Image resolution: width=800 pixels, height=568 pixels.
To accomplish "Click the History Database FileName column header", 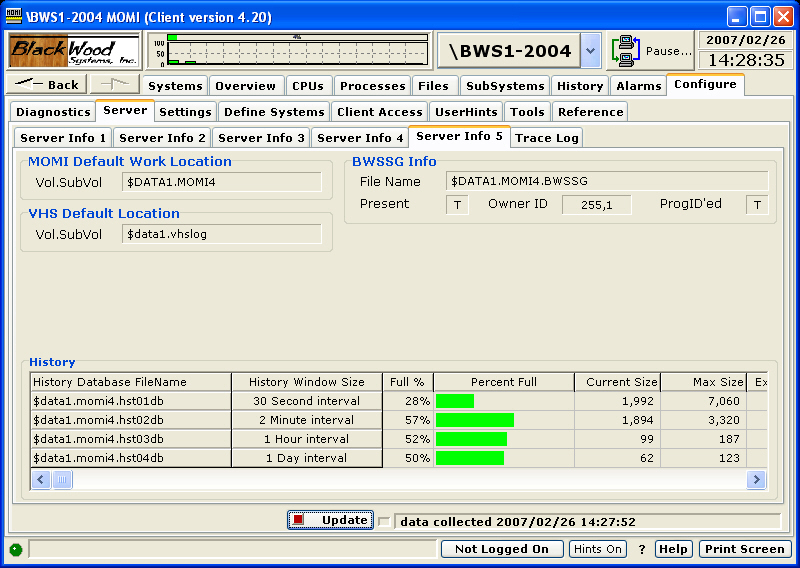I will point(131,382).
